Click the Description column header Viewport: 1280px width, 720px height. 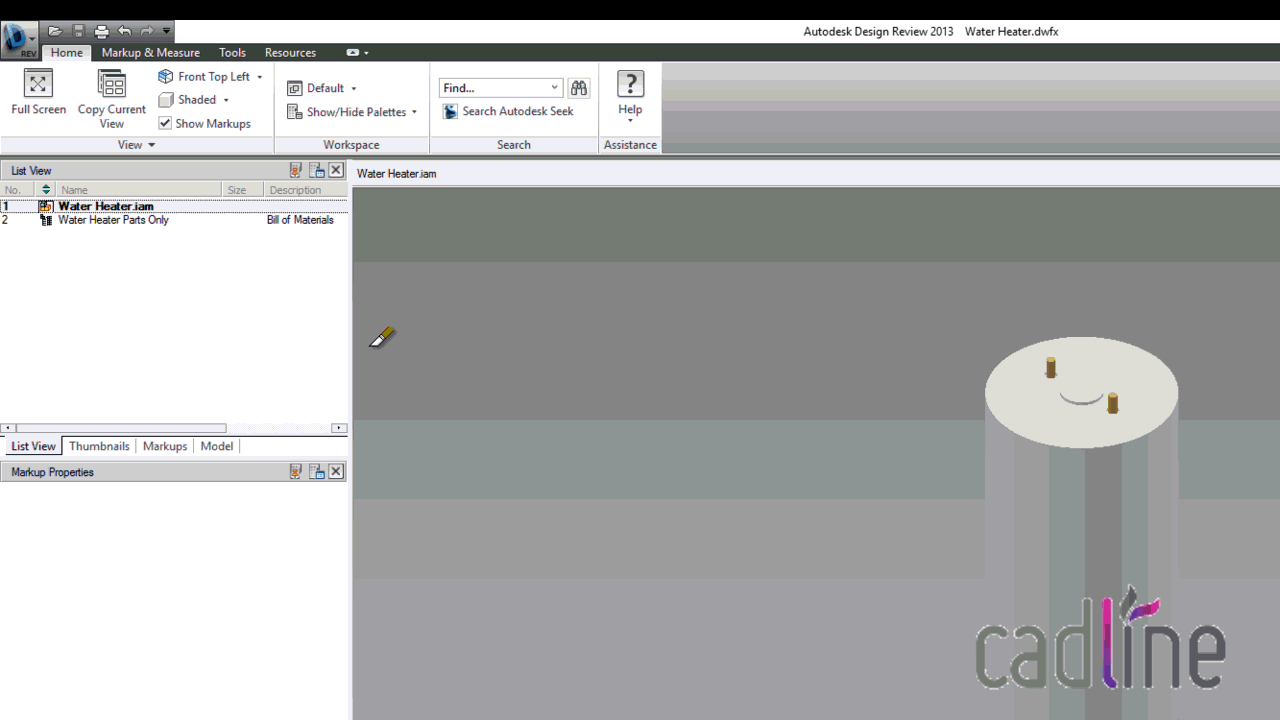coord(306,190)
